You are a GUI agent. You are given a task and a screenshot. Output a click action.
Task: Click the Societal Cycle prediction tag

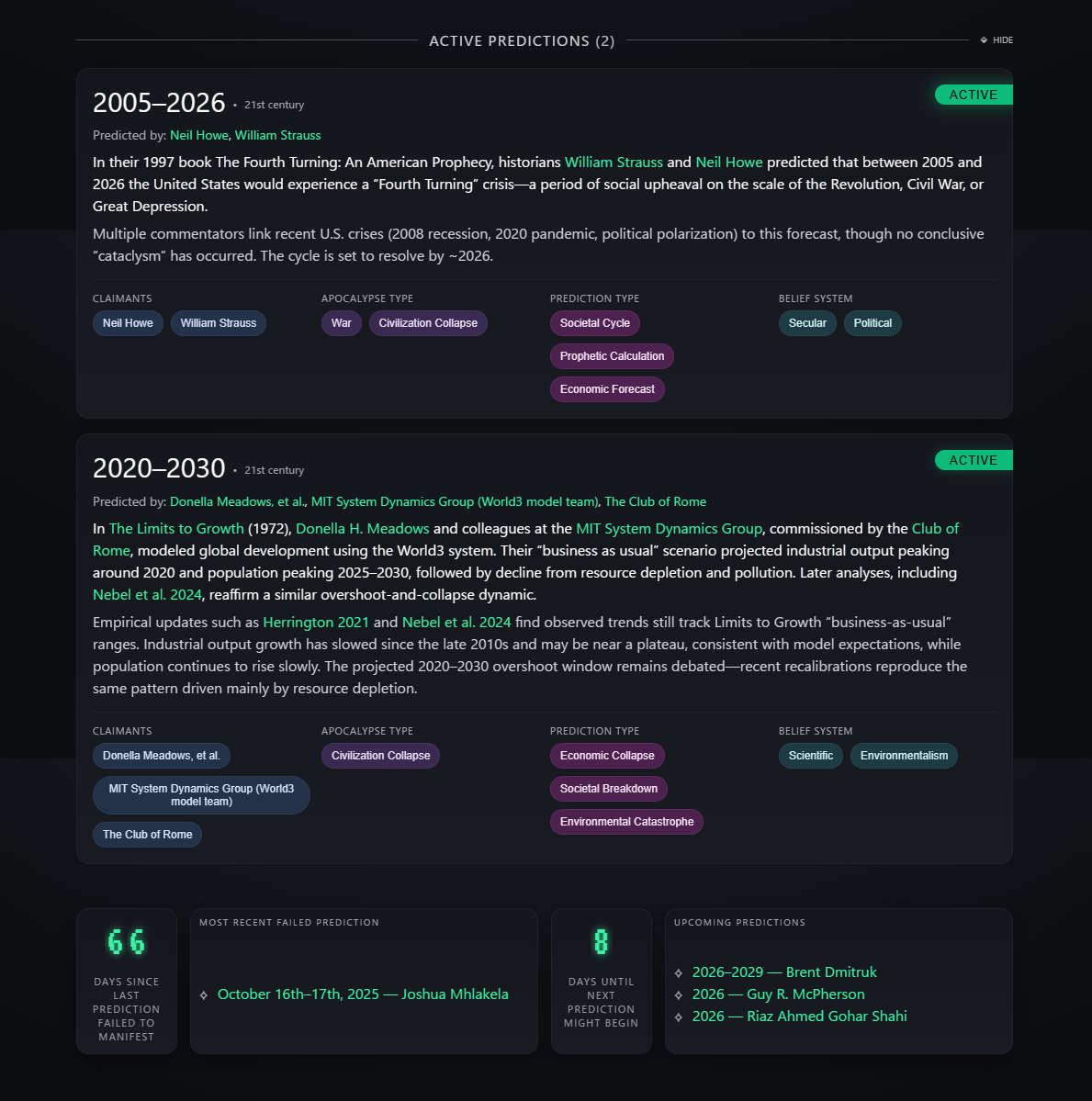point(594,323)
